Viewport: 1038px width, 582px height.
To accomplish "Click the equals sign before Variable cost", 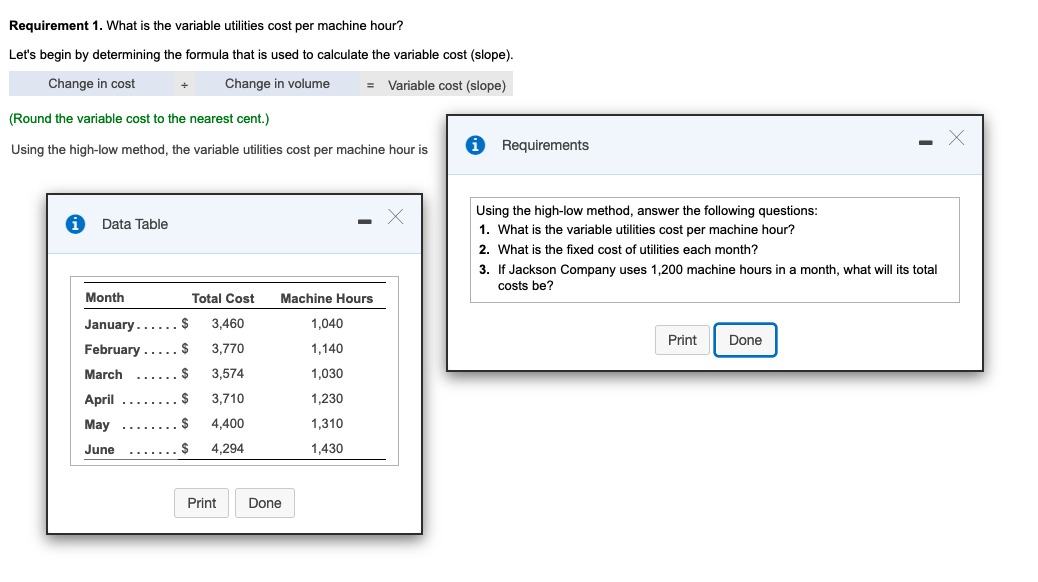I will [370, 84].
